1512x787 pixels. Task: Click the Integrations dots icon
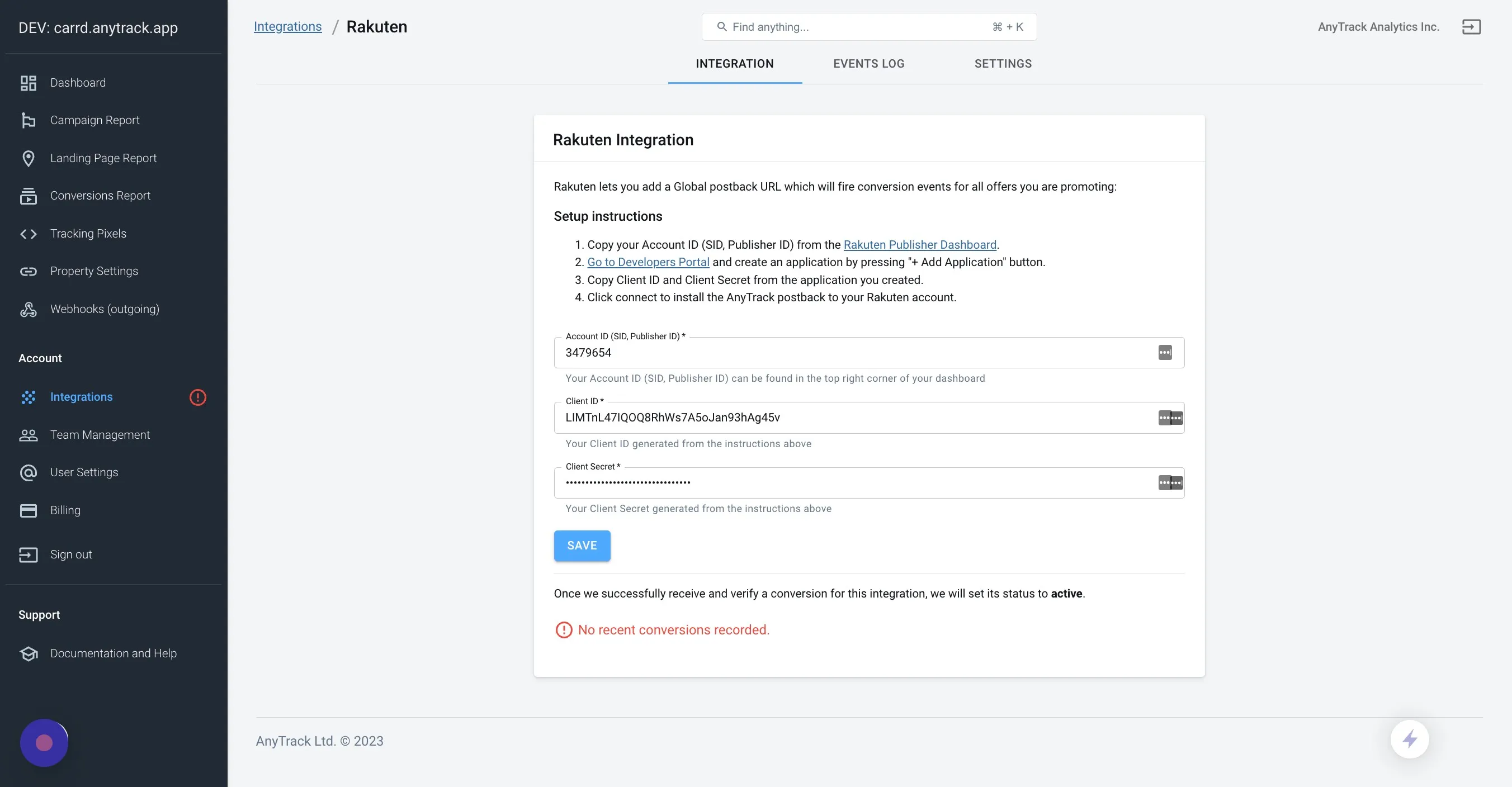pos(28,397)
